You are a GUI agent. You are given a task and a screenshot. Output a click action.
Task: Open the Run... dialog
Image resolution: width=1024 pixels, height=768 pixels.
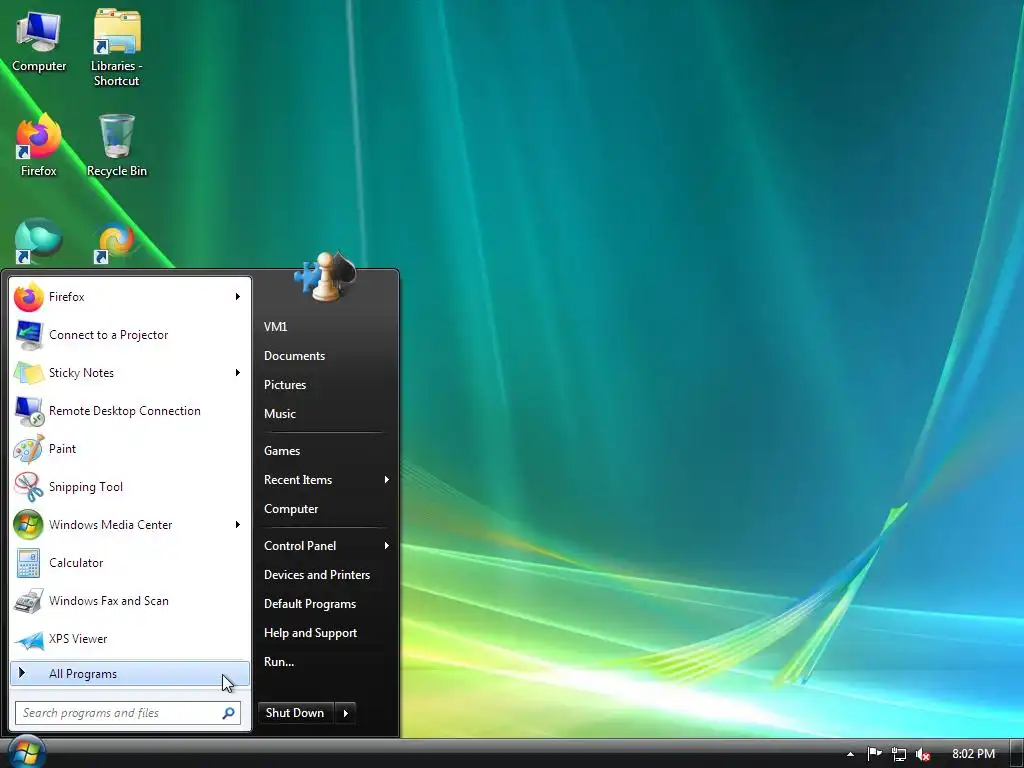[x=279, y=662]
